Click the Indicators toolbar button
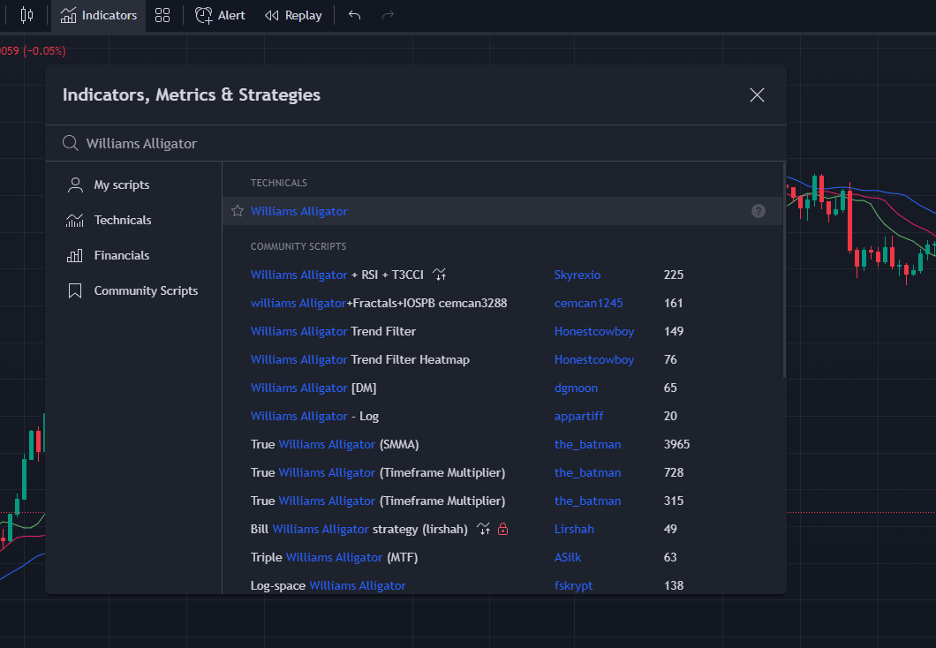This screenshot has width=936, height=648. (98, 16)
